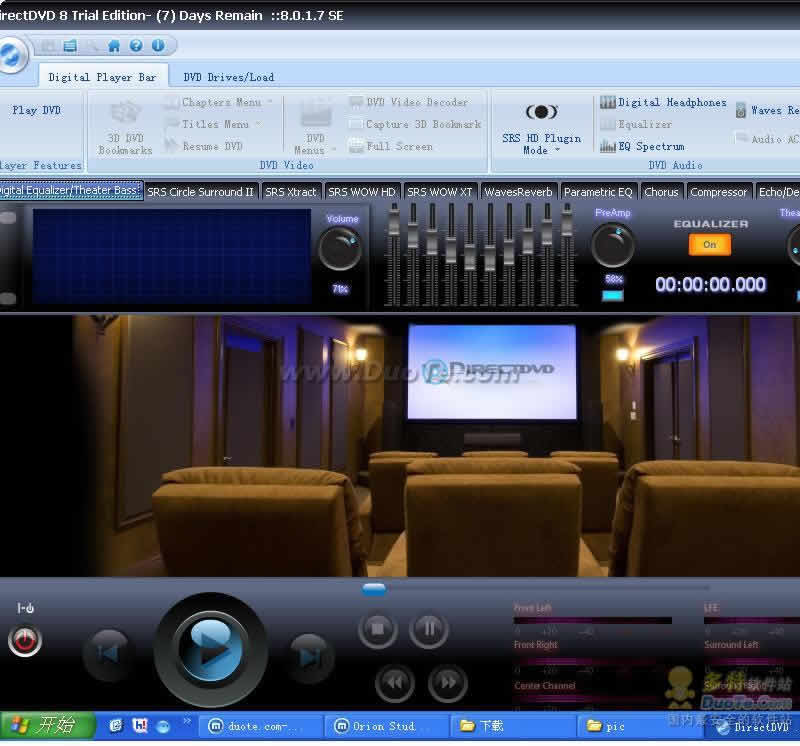800x746 pixels.
Task: Open the Windows Start button
Action: tap(47, 725)
